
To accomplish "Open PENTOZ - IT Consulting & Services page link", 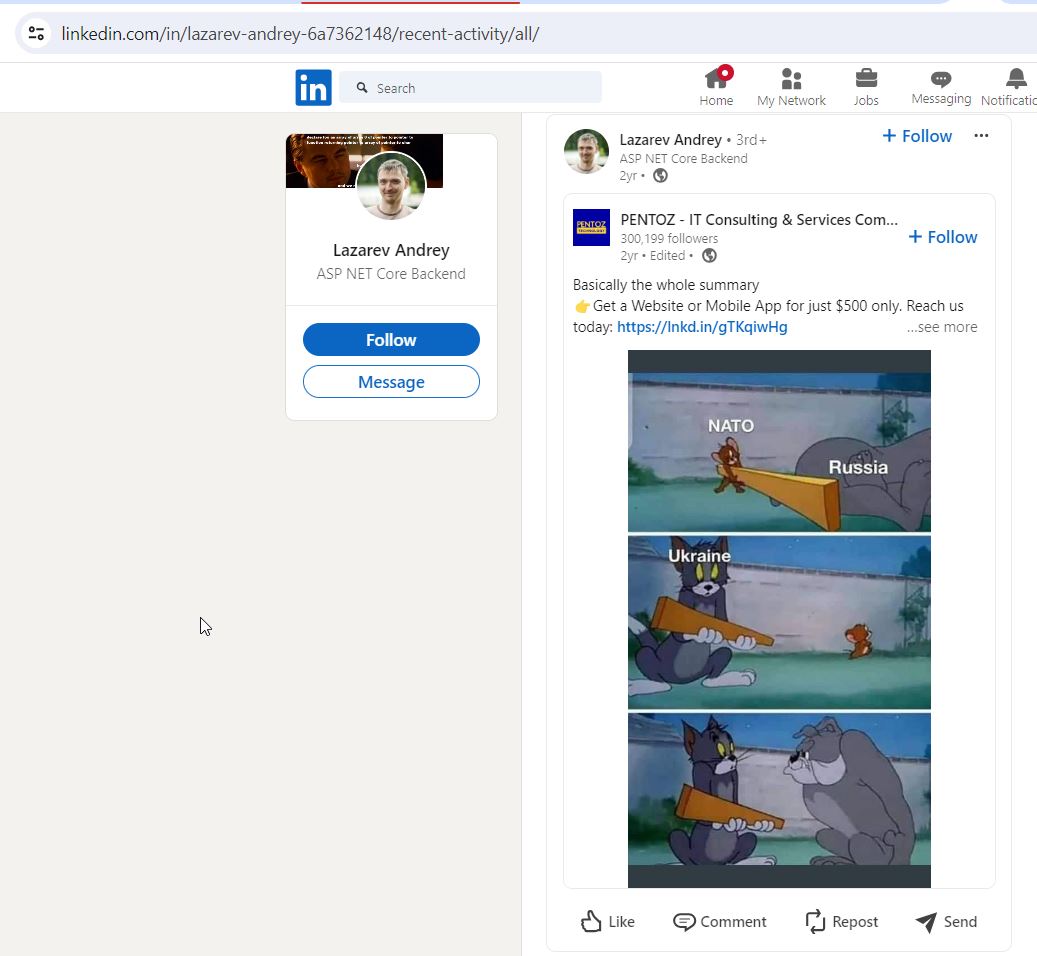I will point(759,219).
